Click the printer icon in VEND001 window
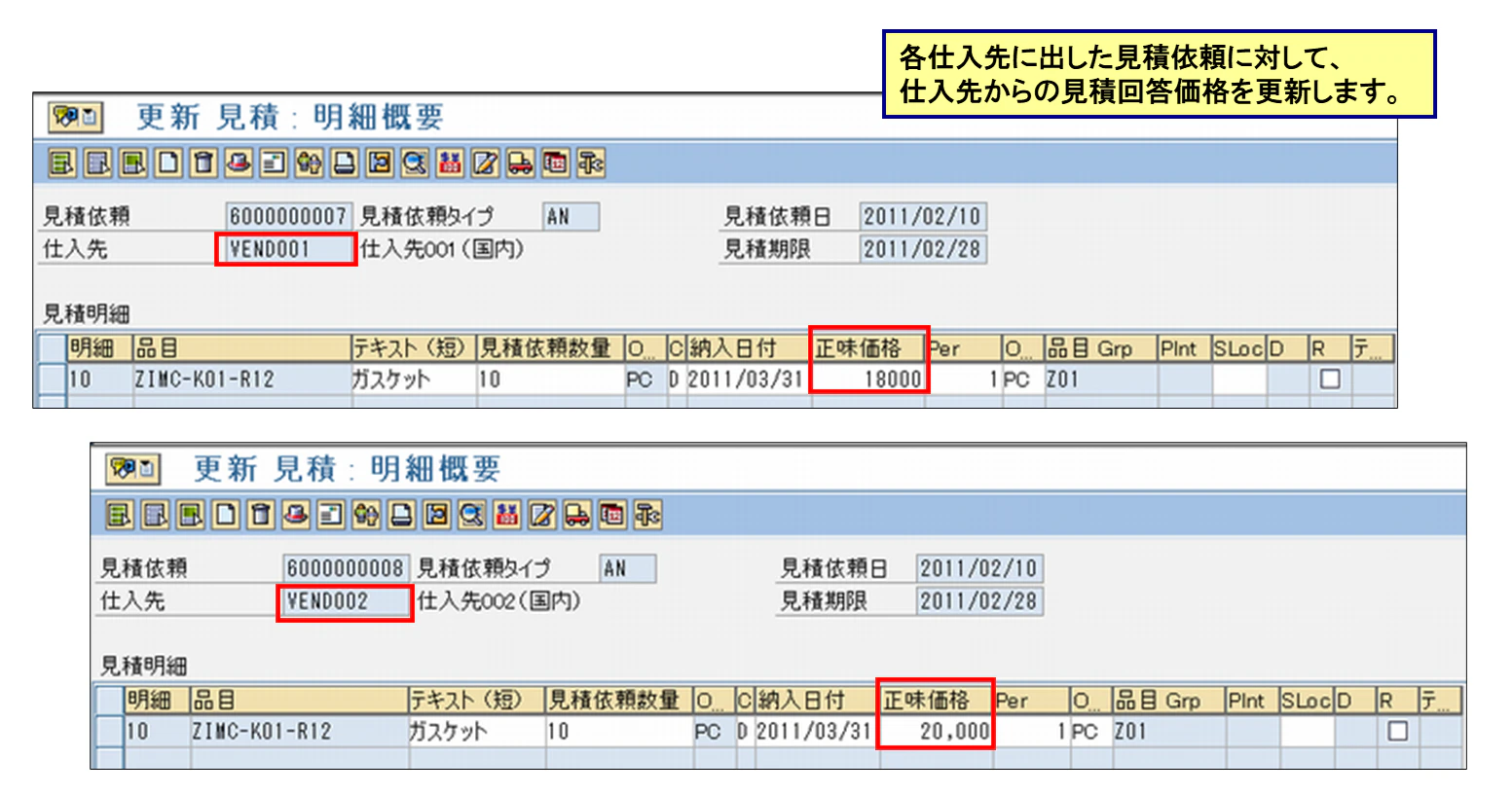Image resolution: width=1512 pixels, height=795 pixels. pyautogui.click(x=344, y=163)
